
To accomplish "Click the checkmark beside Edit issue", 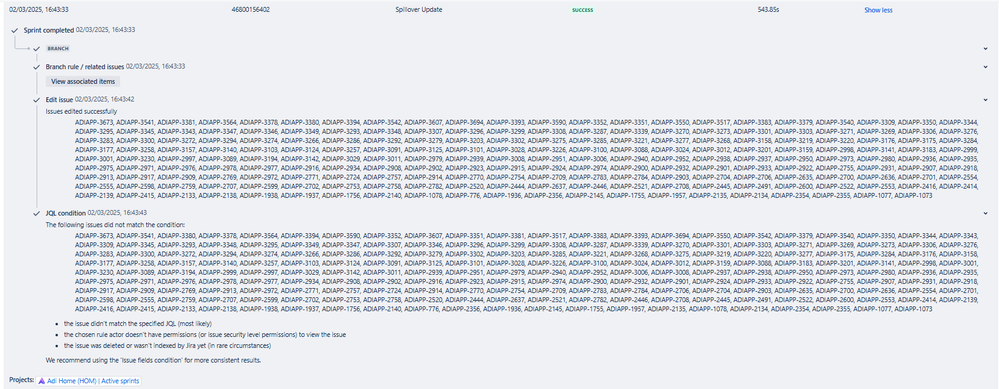I will pos(37,99).
